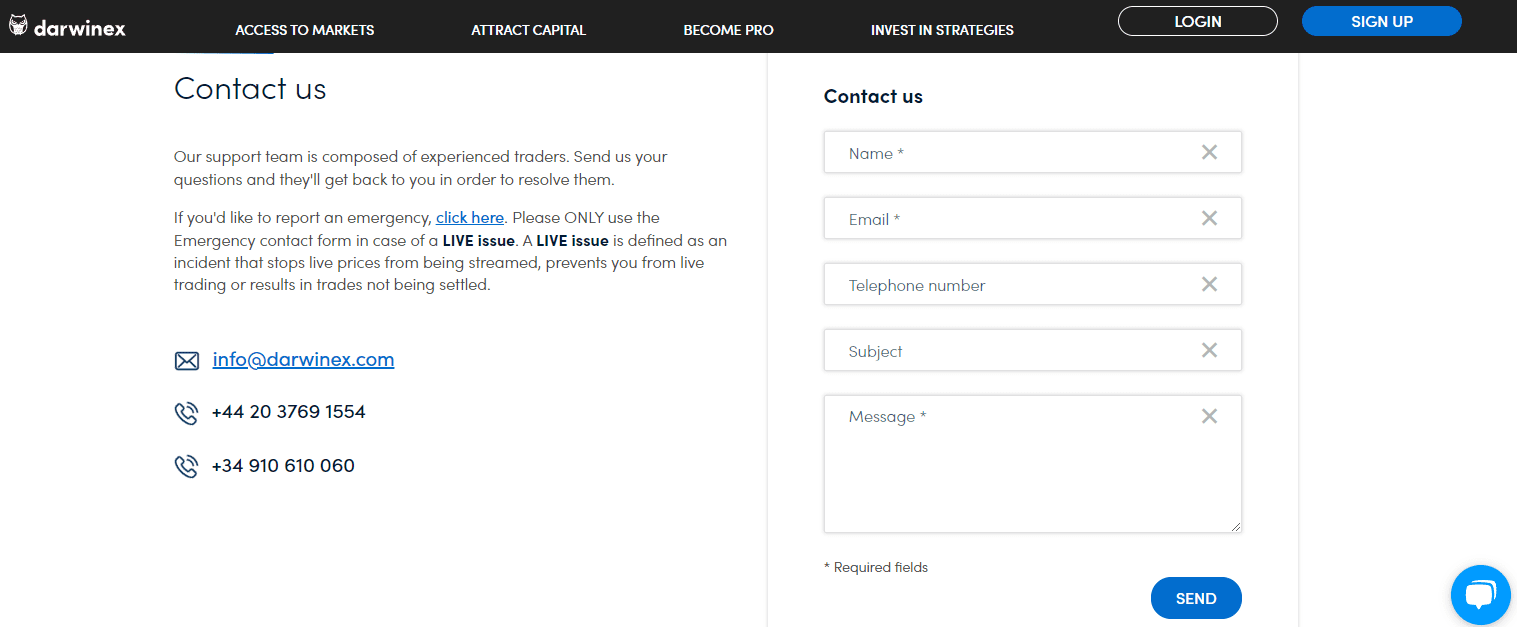The image size is (1517, 627).
Task: Focus the Subject input field
Action: [1033, 350]
